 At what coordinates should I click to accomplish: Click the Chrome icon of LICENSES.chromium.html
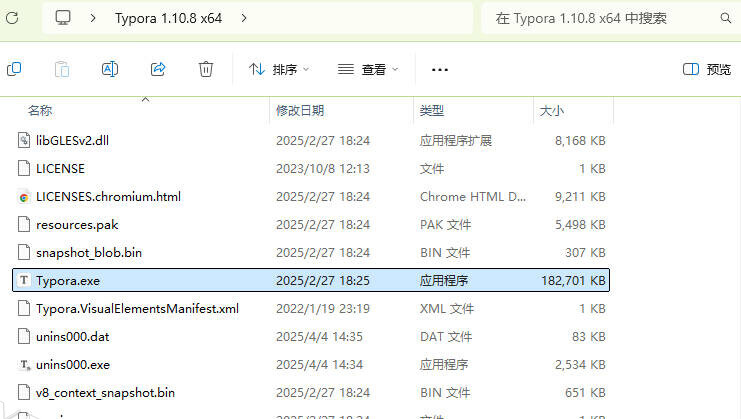pos(24,197)
